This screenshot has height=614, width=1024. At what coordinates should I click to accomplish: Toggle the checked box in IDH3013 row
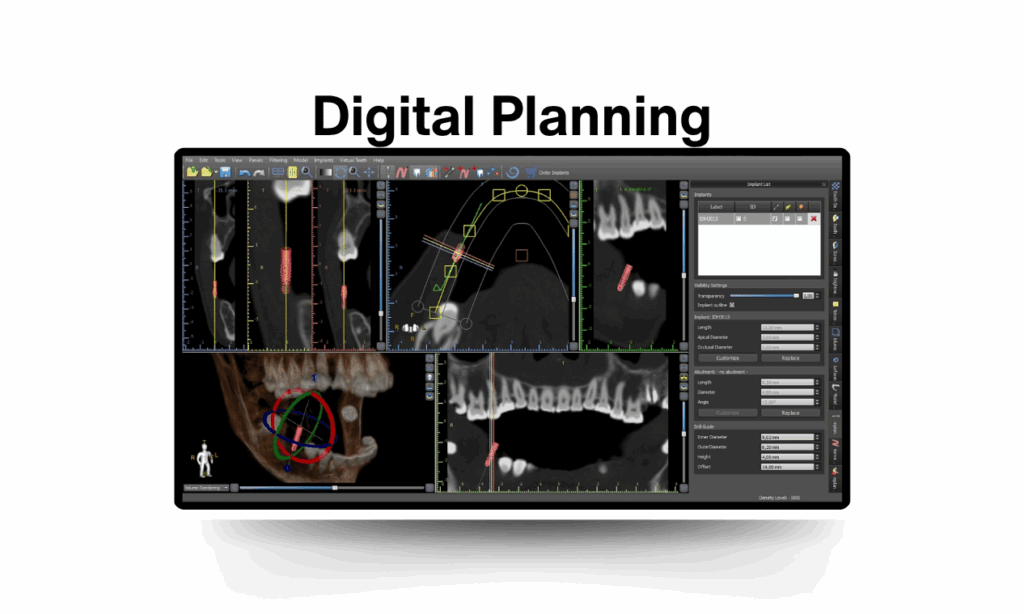773,218
